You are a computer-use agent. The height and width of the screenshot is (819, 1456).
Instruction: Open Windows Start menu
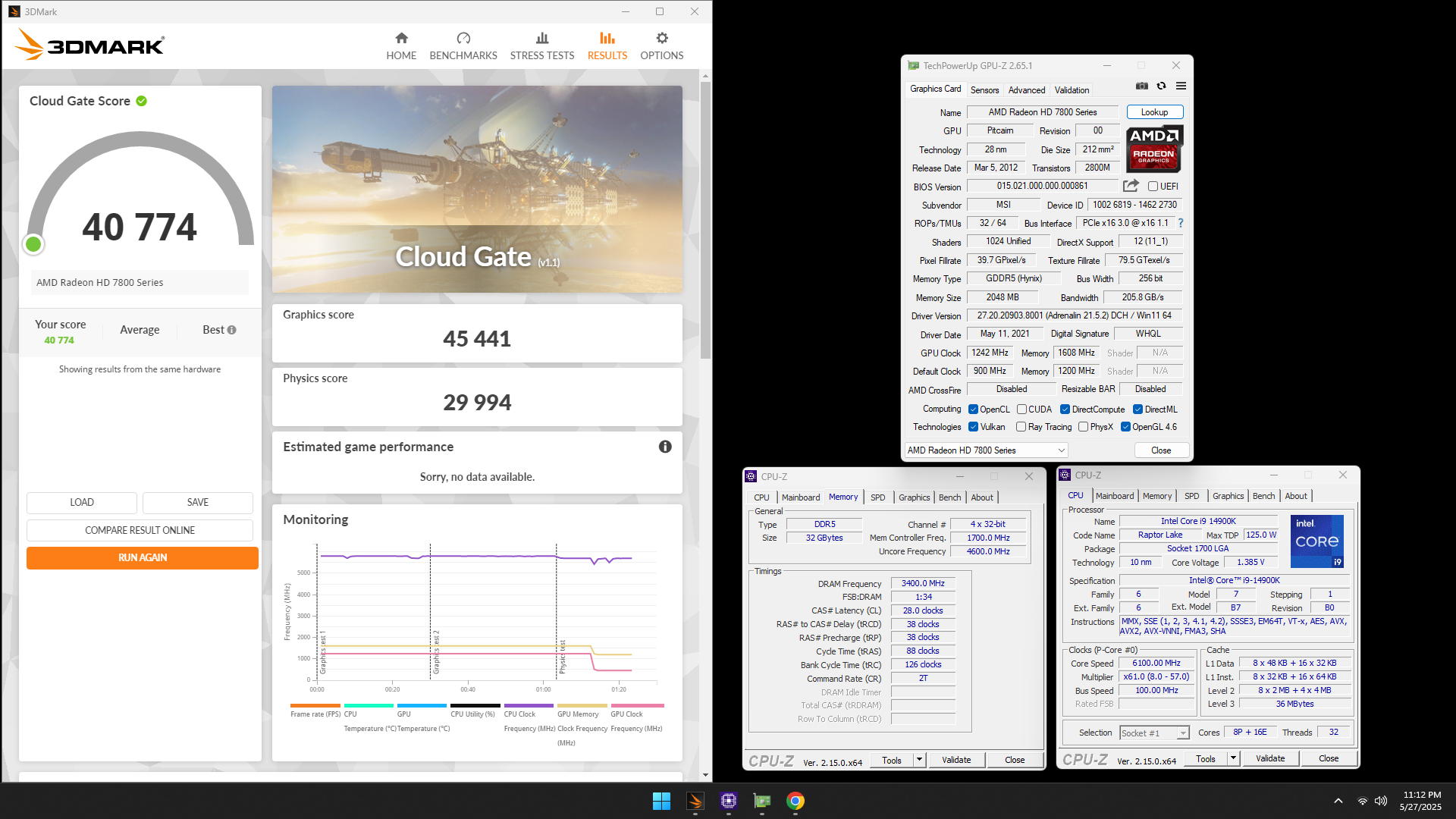point(661,801)
